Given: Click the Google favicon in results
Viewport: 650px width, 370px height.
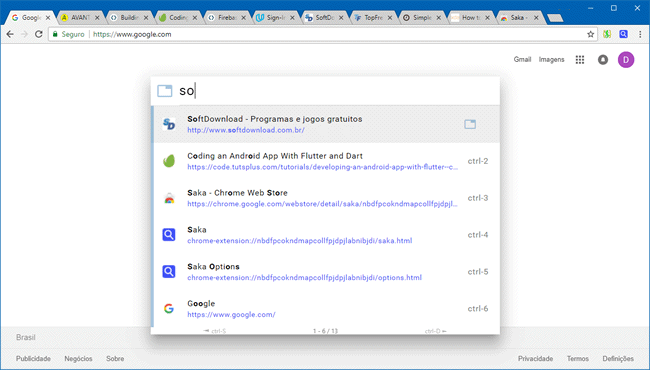Looking at the screenshot, I should coord(169,309).
